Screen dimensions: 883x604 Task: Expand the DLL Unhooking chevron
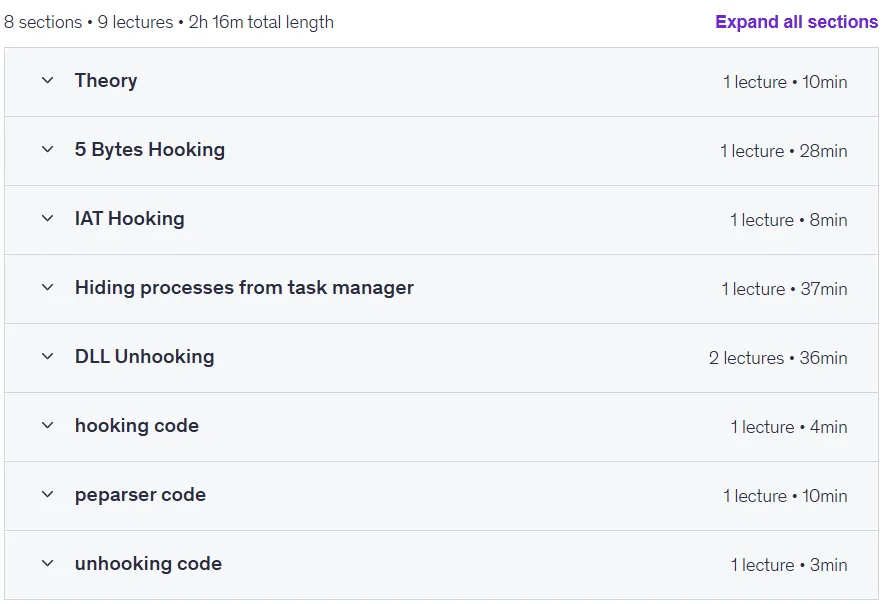(x=48, y=357)
